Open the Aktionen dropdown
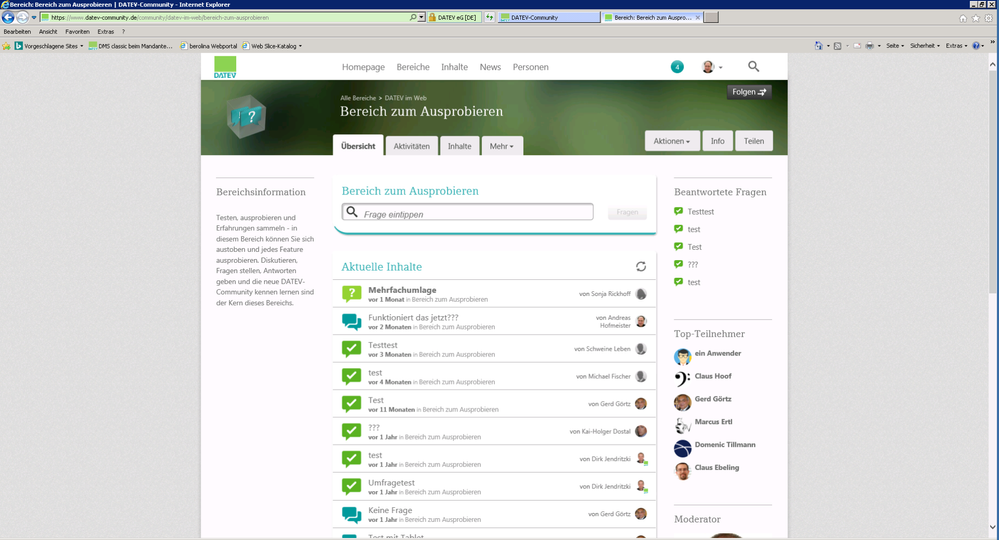999x540 pixels. 672,141
